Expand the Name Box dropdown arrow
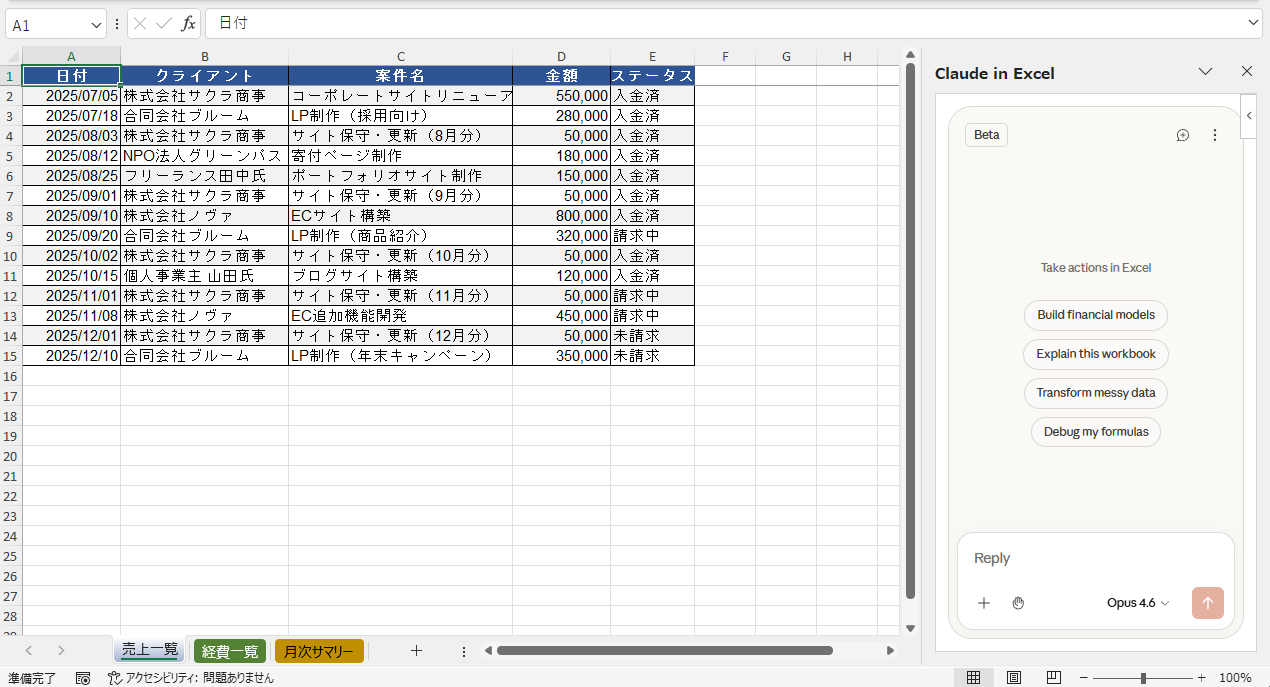 tap(96, 25)
